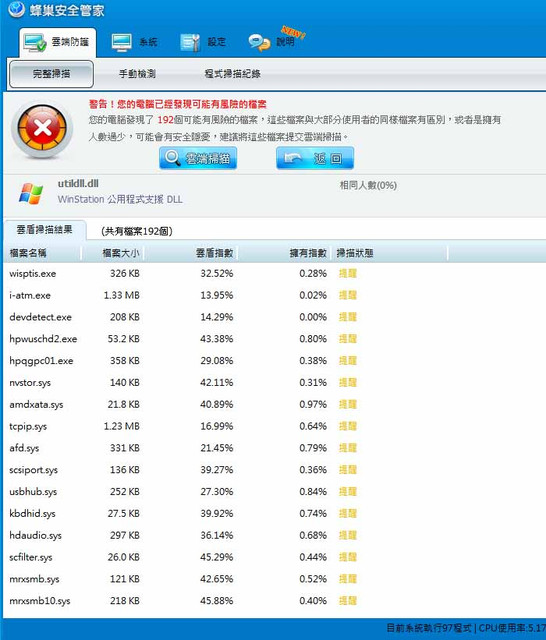Image resolution: width=546 pixels, height=640 pixels.
Task: Click the Windows flag icon beside utildll.dll
Action: click(x=31, y=193)
